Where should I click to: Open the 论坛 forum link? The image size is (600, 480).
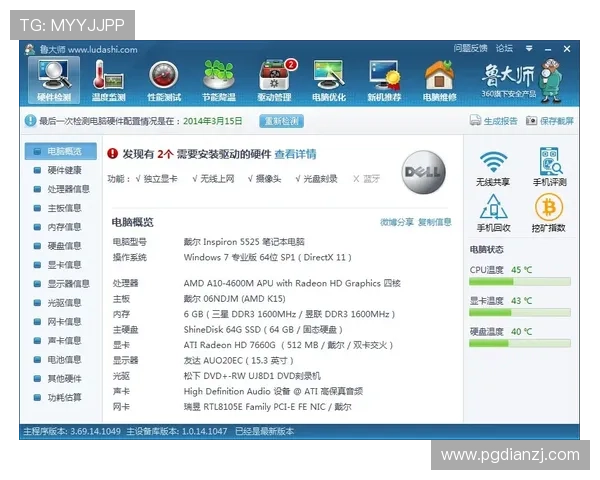(x=504, y=48)
